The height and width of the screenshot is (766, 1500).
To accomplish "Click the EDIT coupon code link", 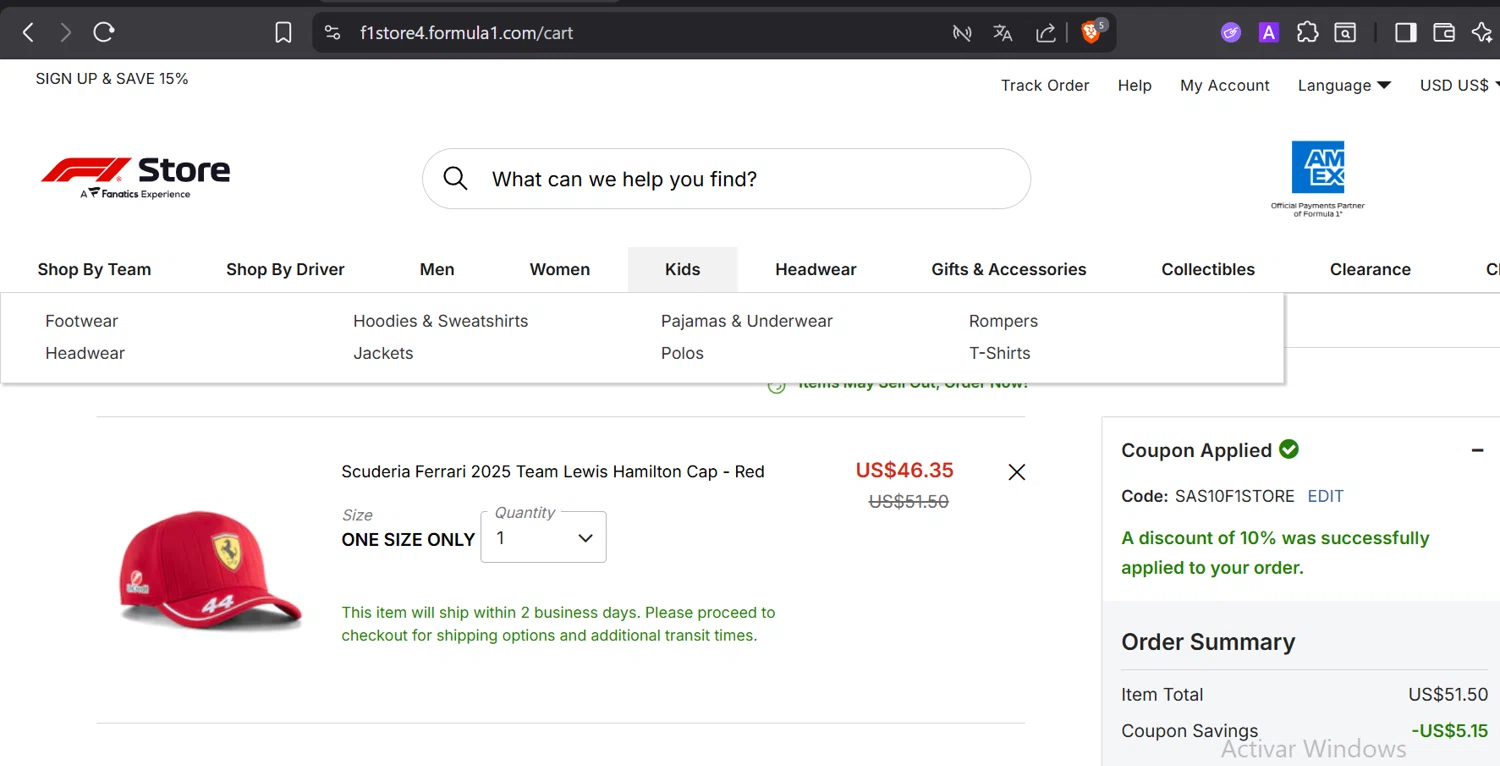I will 1325,497.
